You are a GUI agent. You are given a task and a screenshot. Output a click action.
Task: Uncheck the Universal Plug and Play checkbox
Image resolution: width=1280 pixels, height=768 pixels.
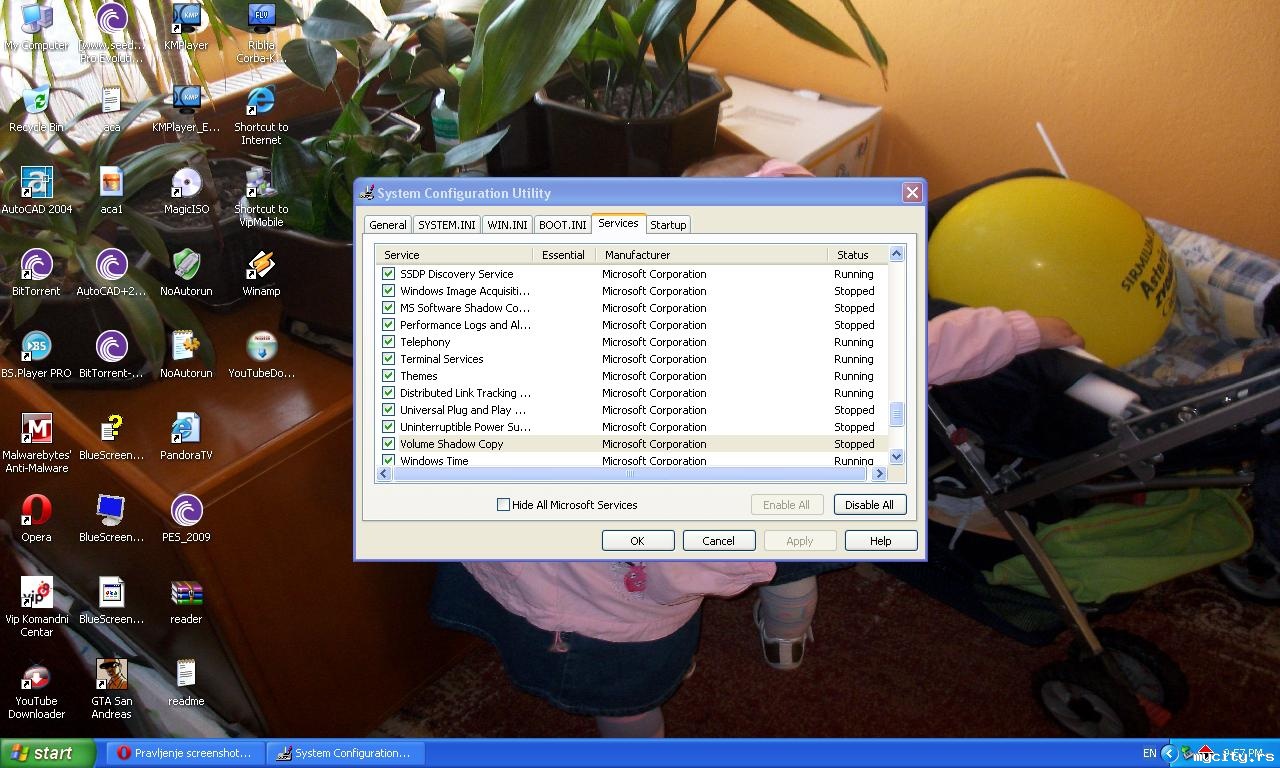click(389, 410)
